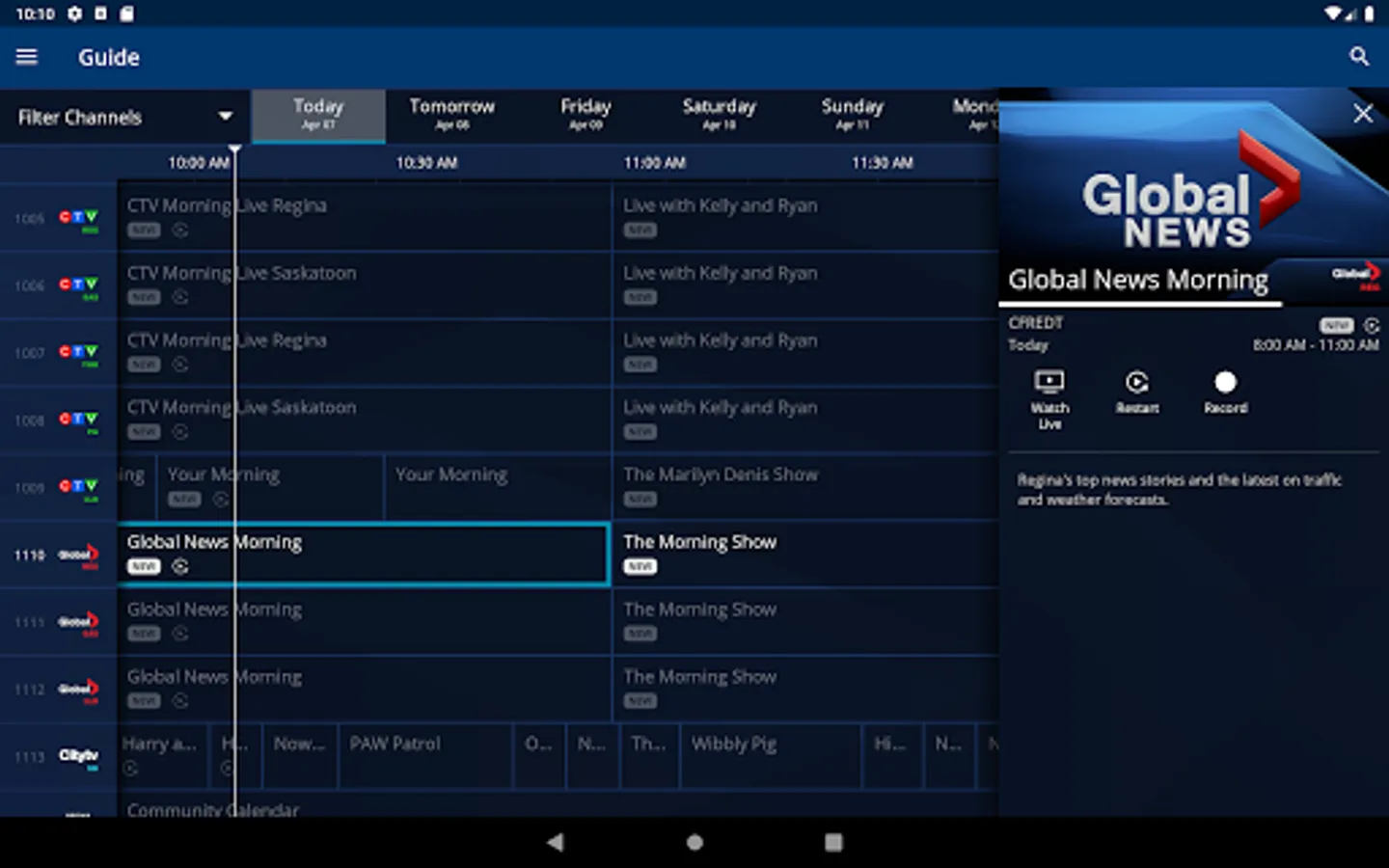Select the Global logo for channel 1112

point(79,690)
